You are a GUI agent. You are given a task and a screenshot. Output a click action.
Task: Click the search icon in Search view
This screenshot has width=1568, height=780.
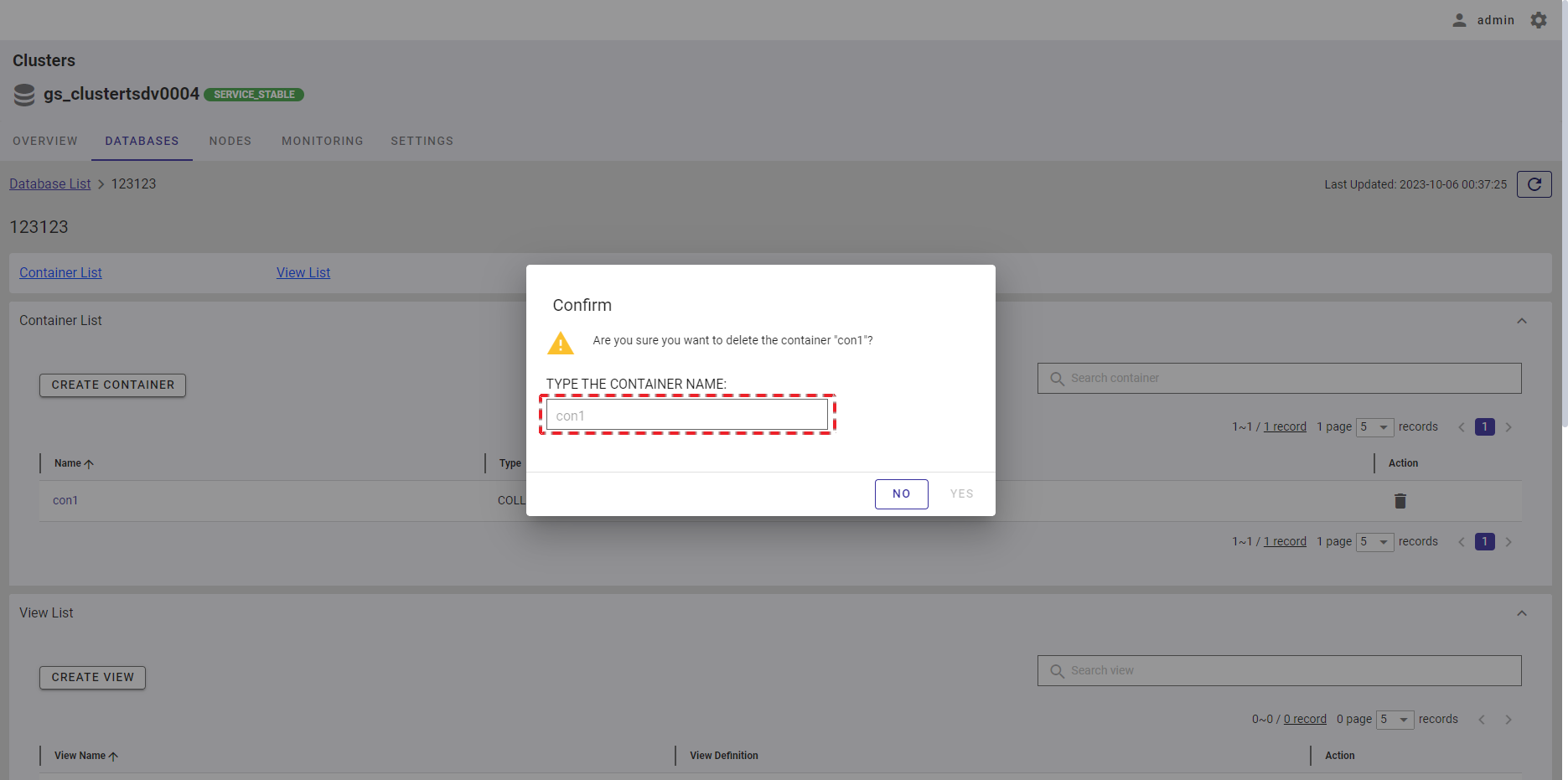(1057, 671)
